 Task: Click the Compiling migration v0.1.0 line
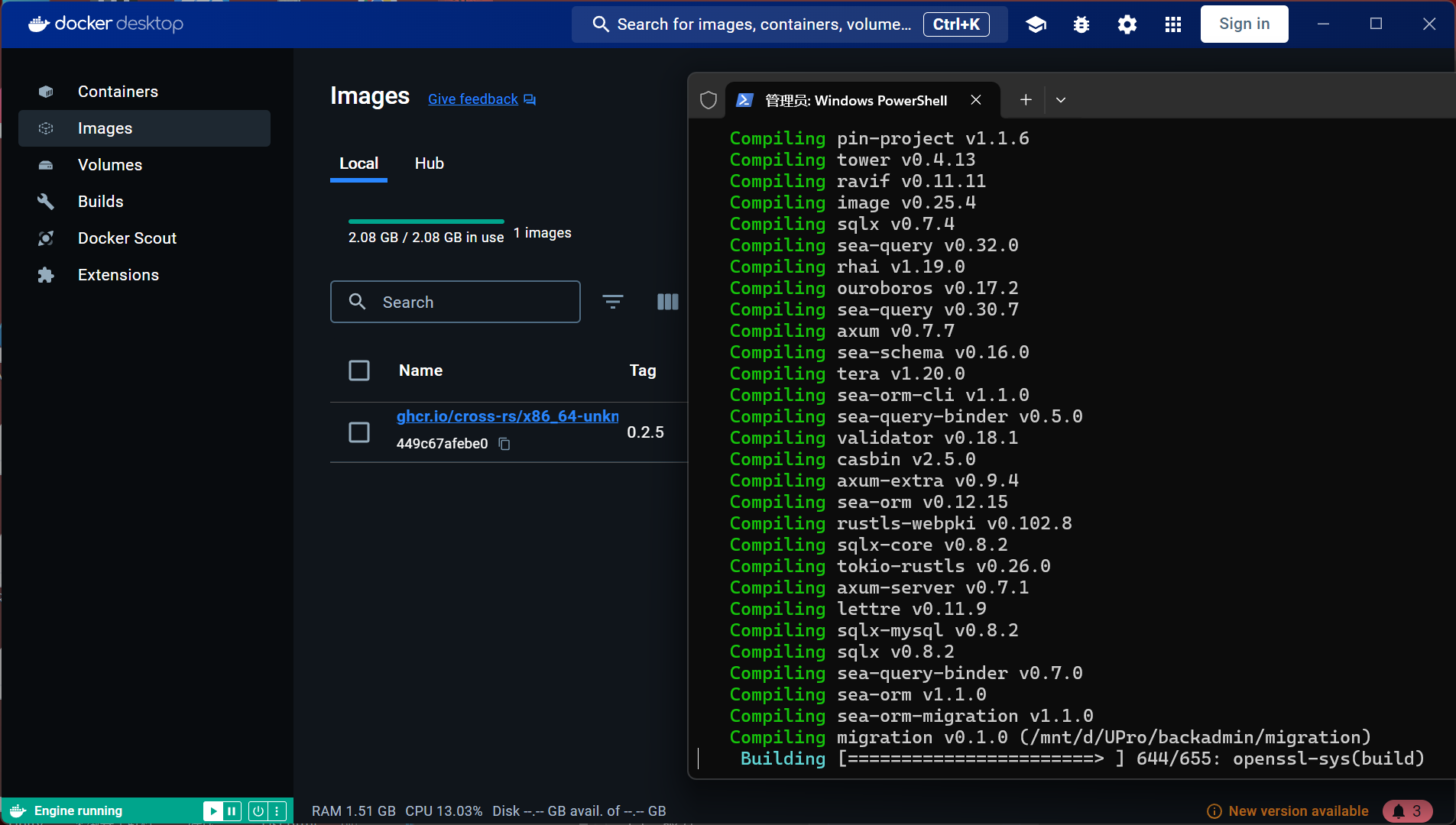(x=1050, y=737)
